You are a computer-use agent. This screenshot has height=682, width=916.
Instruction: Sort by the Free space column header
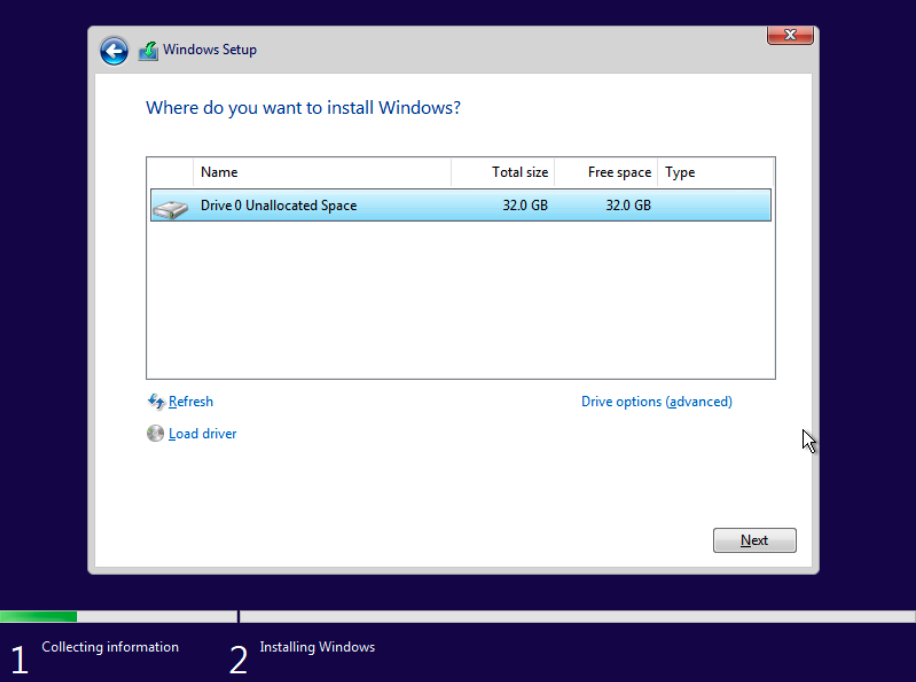(x=606, y=172)
